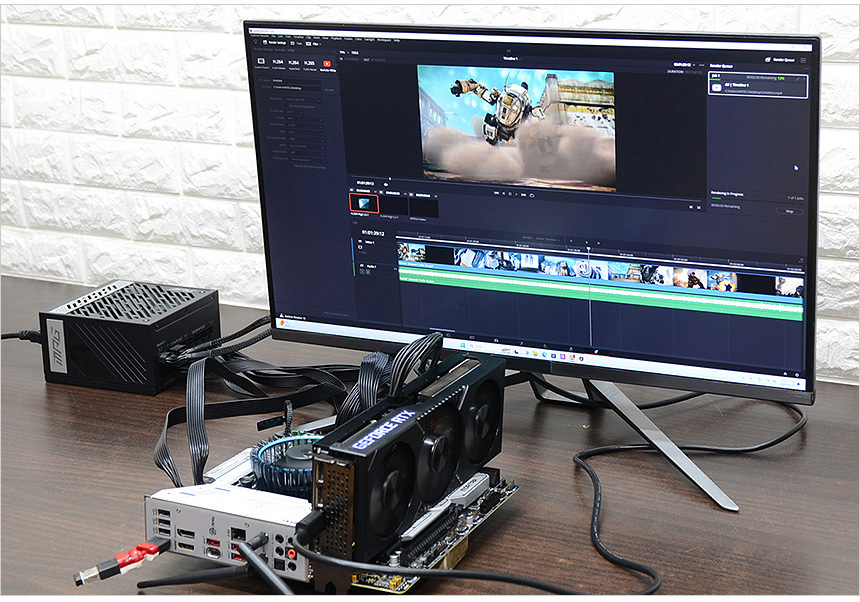This screenshot has width=860, height=602.
Task: Select the first H.264 Master preset
Action: [x=278, y=62]
